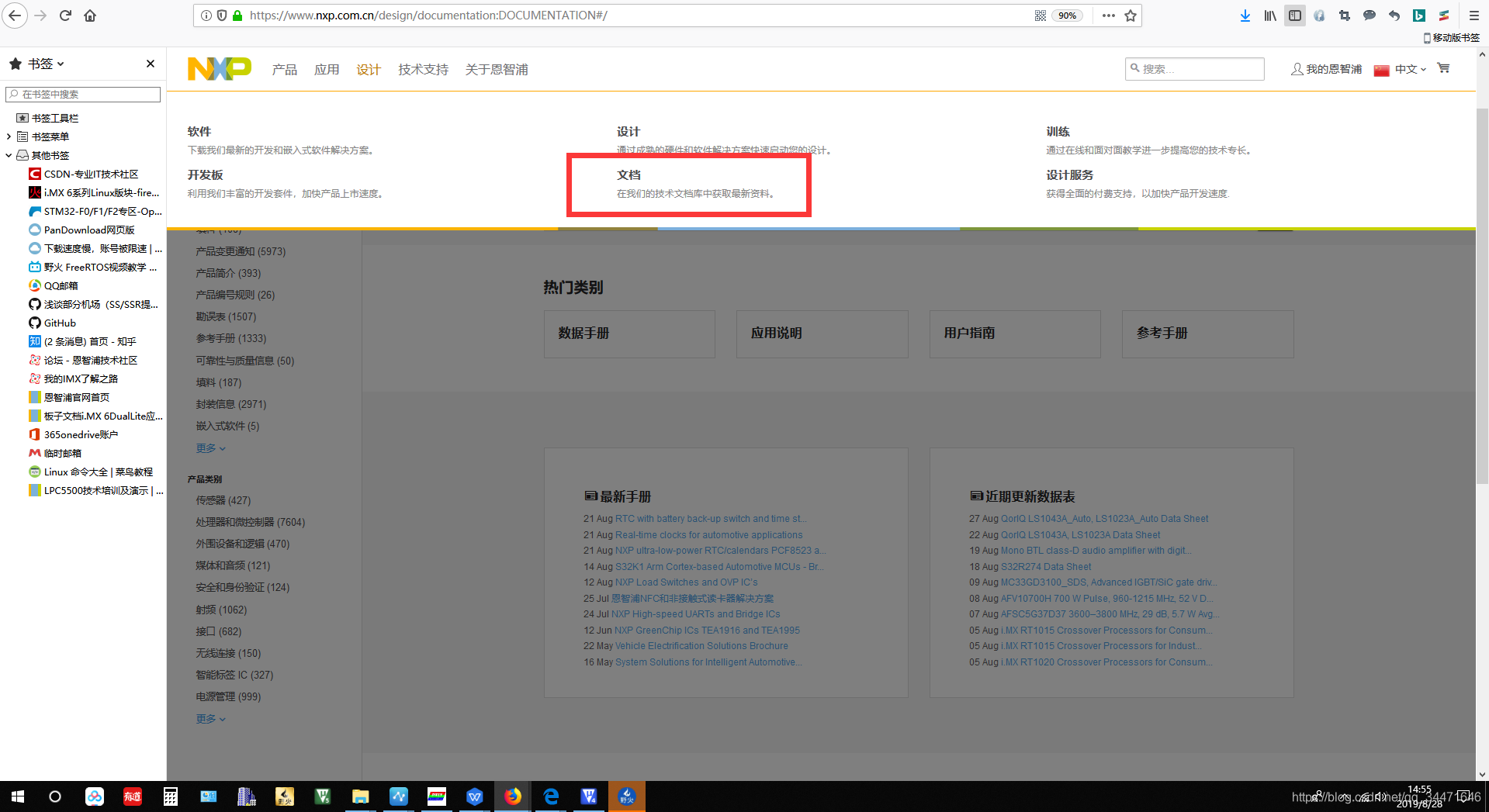Toggle the page zoom indicator showing 90%
This screenshot has height=812, width=1489.
[1067, 15]
